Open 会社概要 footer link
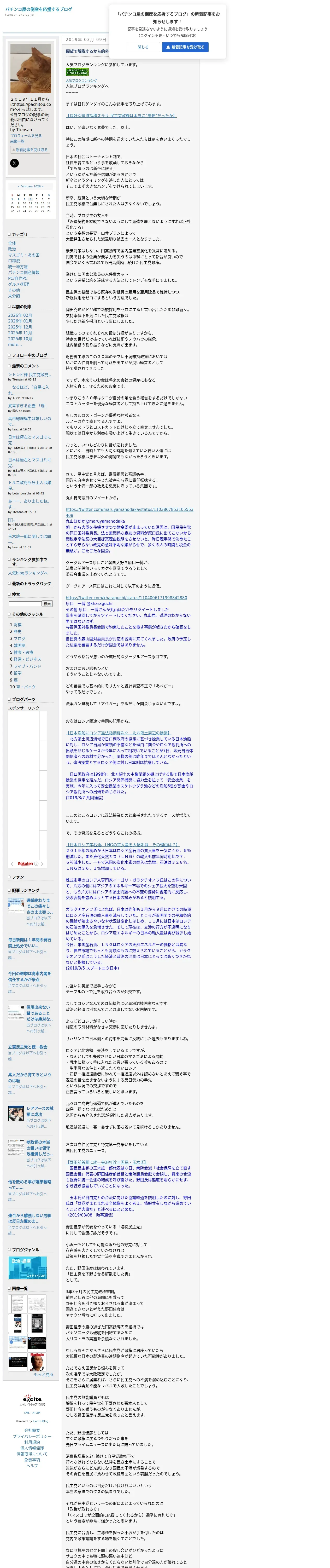The height and width of the screenshot is (1568, 330). click(32, 1431)
